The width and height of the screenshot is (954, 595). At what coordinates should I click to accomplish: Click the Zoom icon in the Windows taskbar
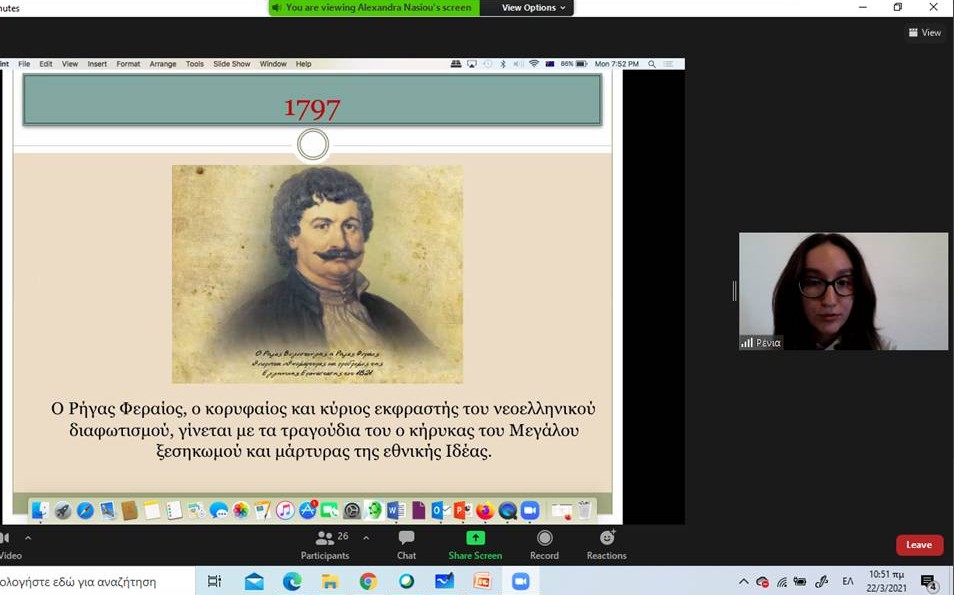click(x=520, y=581)
